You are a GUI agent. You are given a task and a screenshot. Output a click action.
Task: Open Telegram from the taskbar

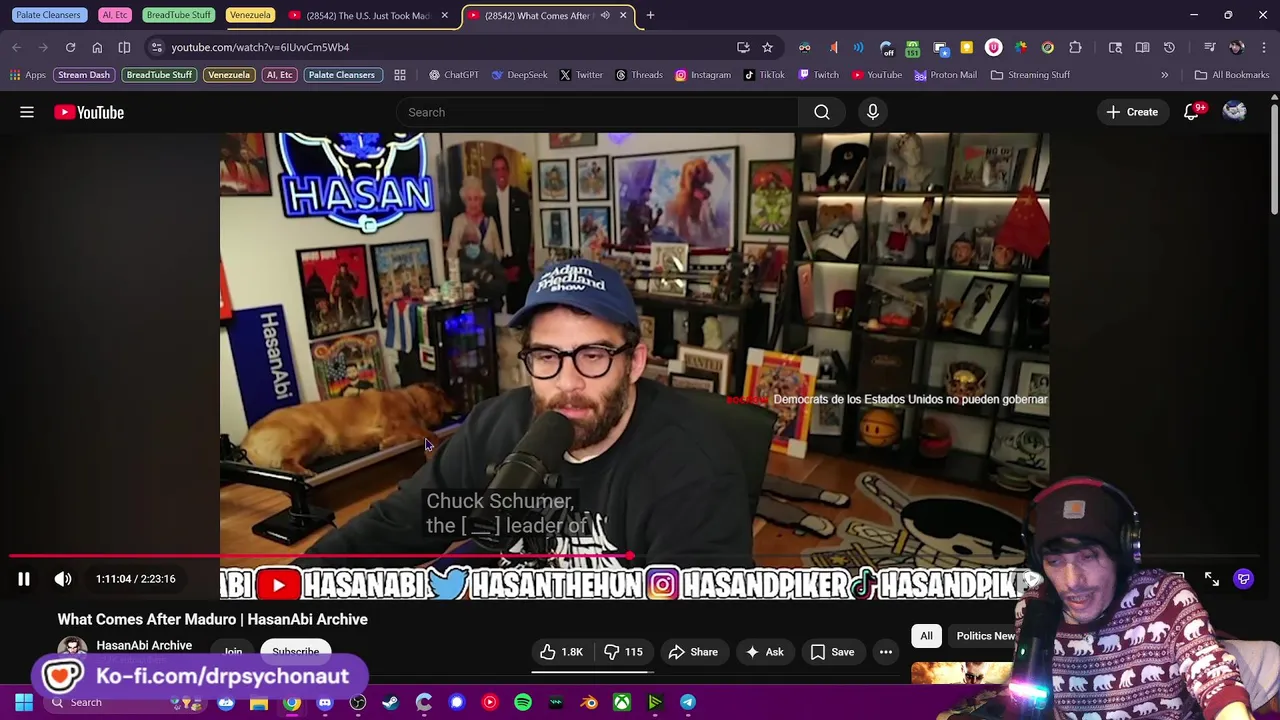point(688,702)
